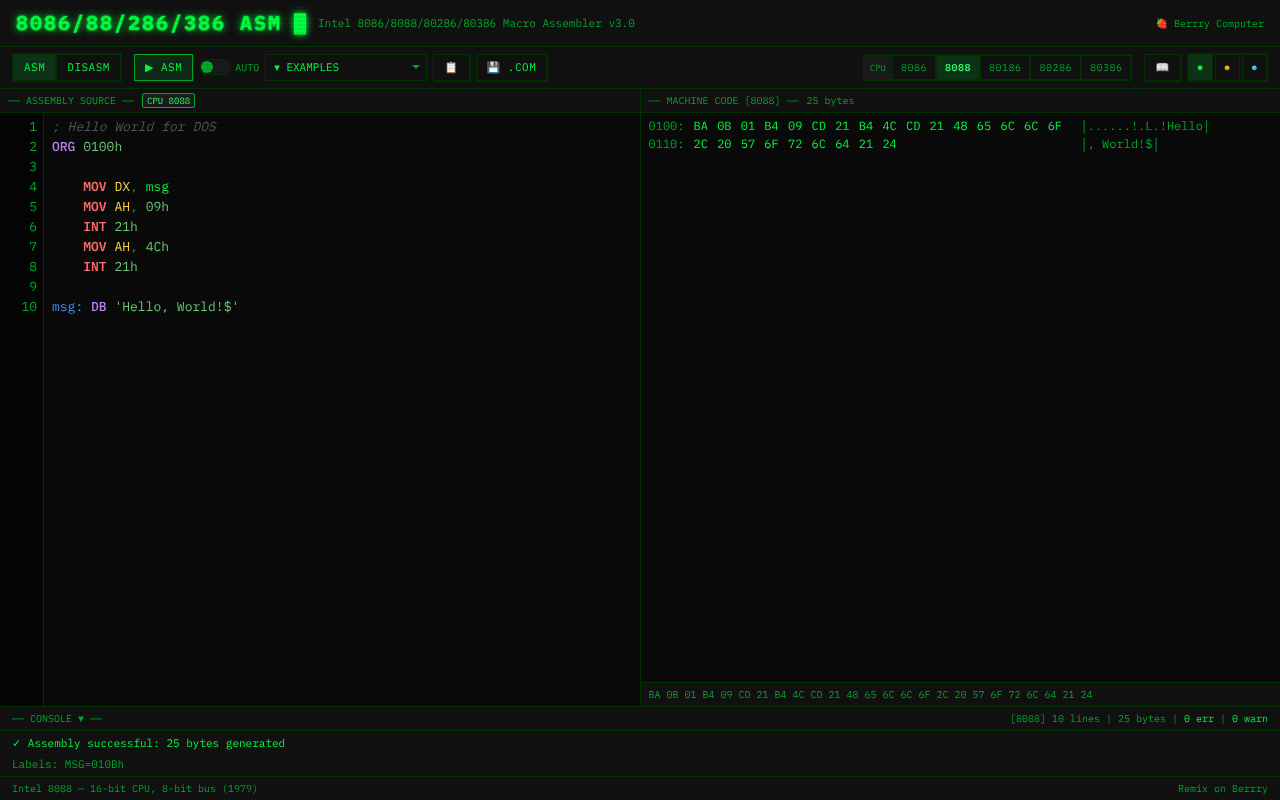
Task: Run the assembler with ▶ ASM button
Action: (x=163, y=68)
